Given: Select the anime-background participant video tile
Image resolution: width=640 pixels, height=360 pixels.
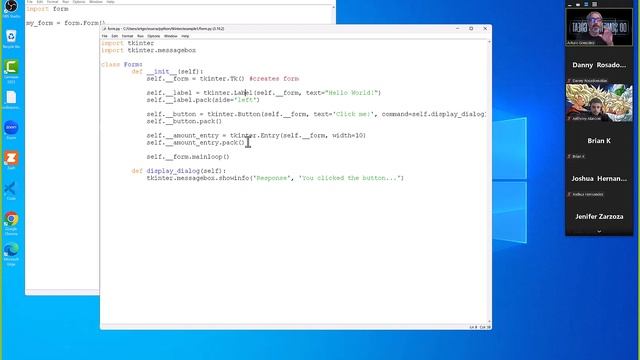Looking at the screenshot, I should 599,102.
